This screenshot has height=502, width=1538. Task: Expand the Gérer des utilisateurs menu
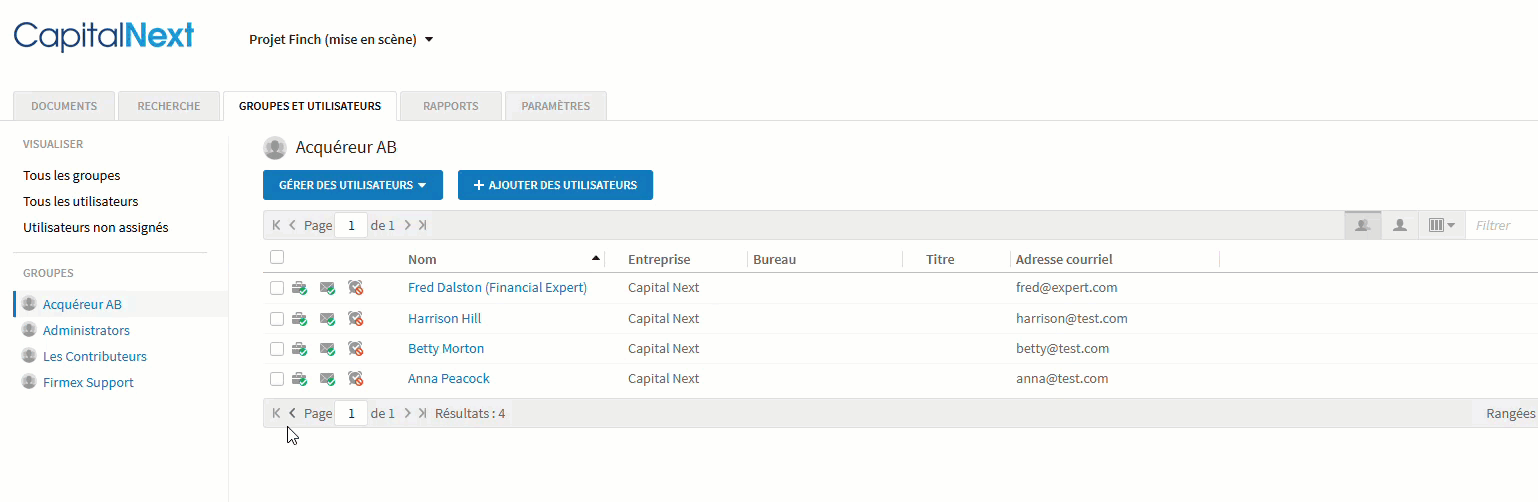pyautogui.click(x=353, y=185)
